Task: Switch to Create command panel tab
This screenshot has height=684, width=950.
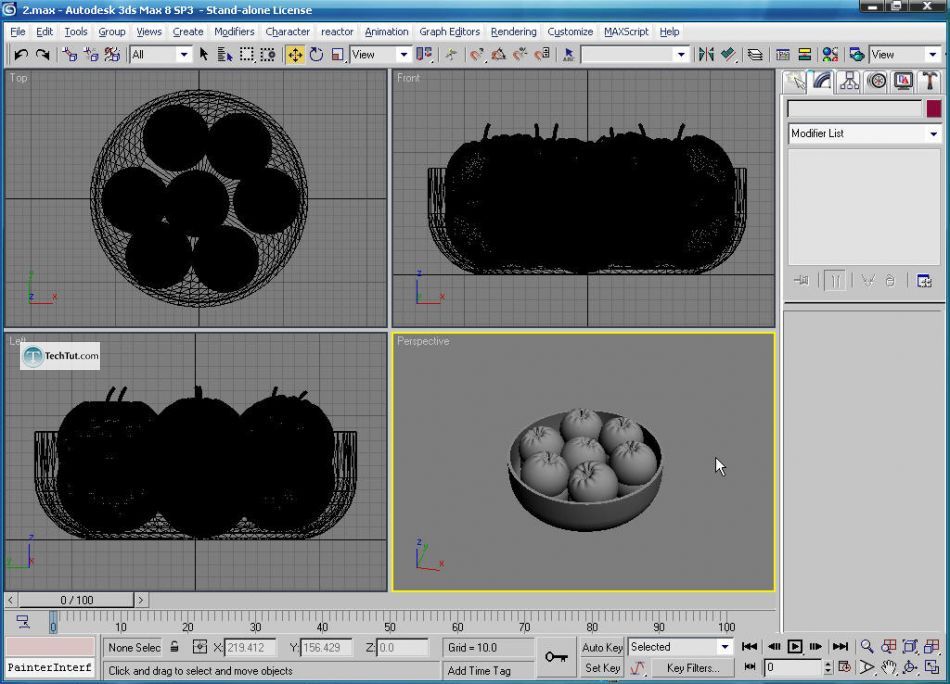Action: point(796,81)
